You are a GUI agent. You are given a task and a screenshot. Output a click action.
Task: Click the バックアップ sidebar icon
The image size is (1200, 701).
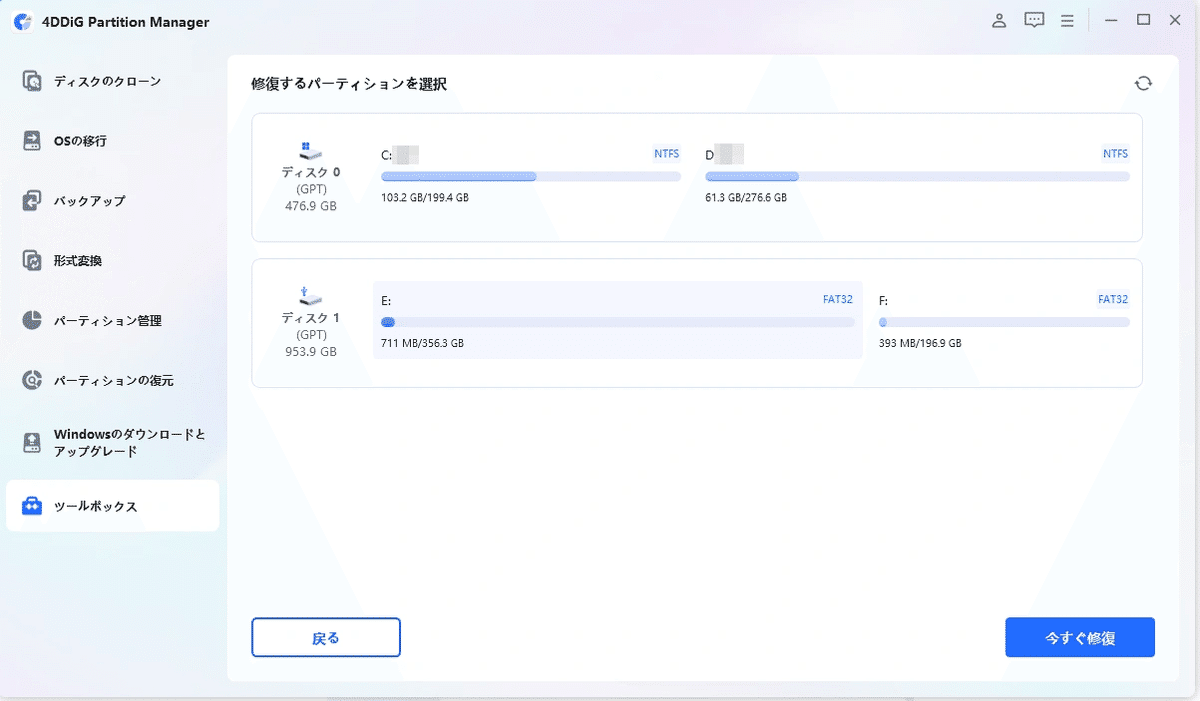tap(33, 200)
